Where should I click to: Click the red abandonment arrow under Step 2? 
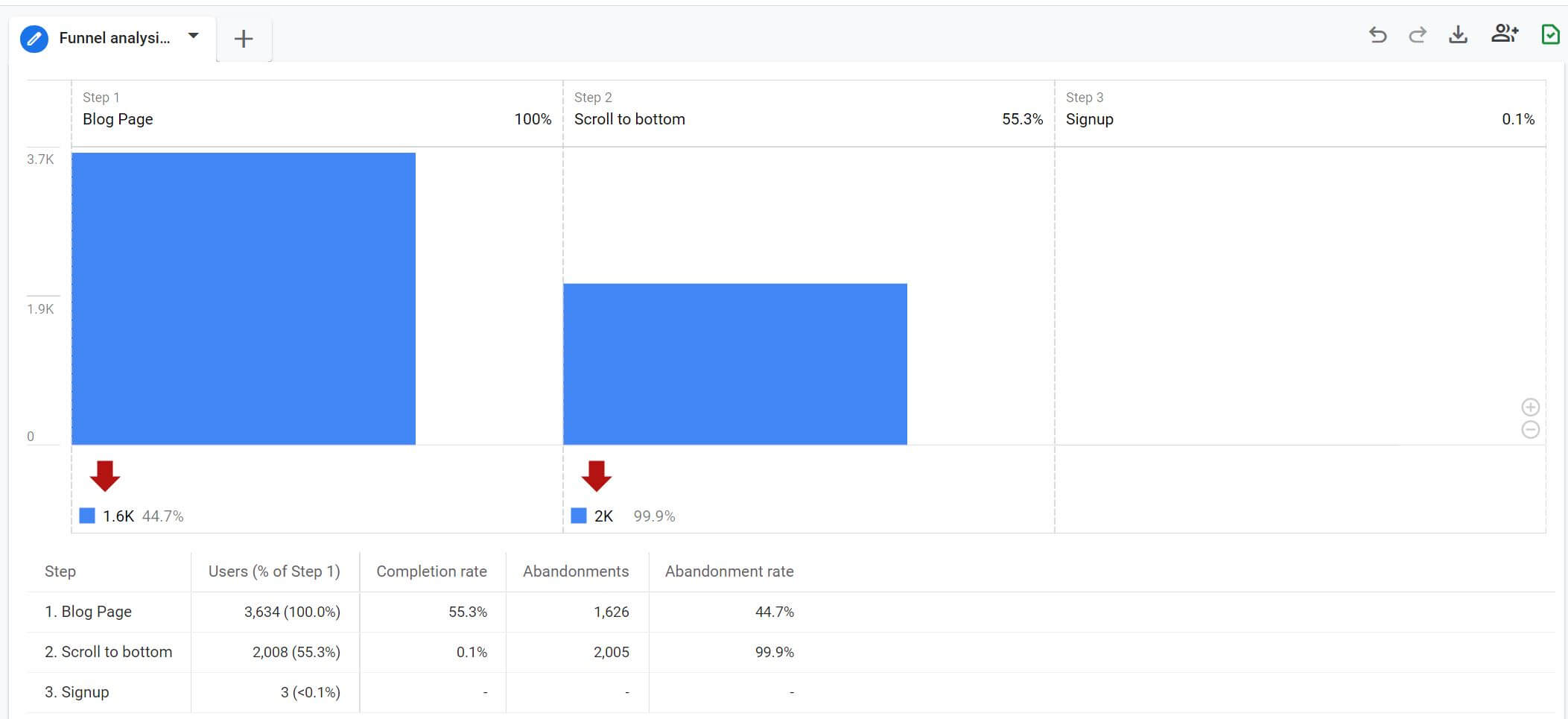597,475
